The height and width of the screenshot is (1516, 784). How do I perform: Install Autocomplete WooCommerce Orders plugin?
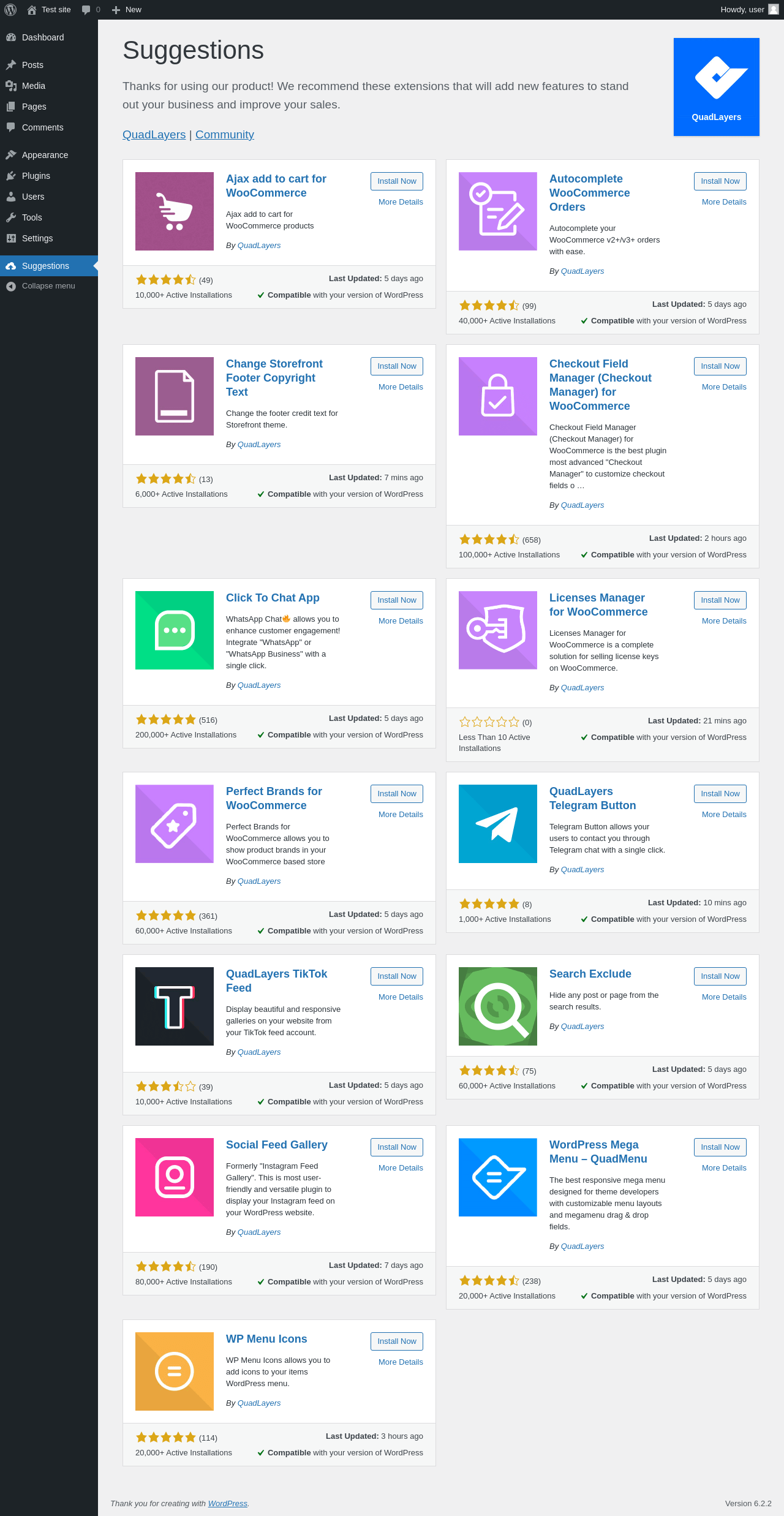(720, 181)
